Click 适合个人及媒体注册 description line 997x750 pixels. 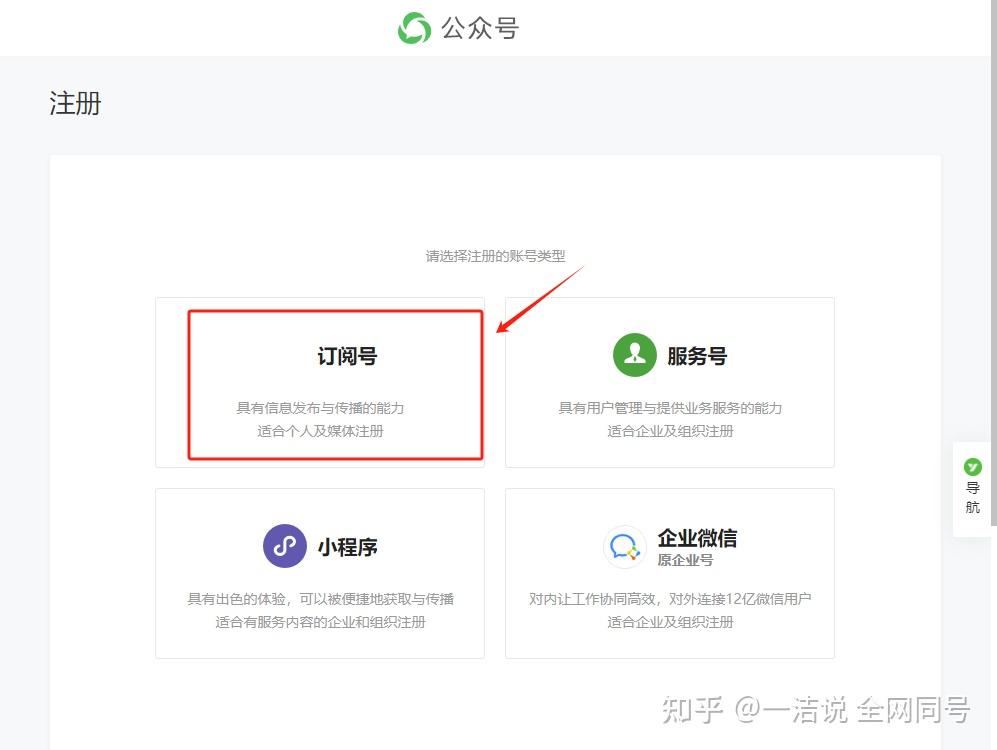(320, 431)
